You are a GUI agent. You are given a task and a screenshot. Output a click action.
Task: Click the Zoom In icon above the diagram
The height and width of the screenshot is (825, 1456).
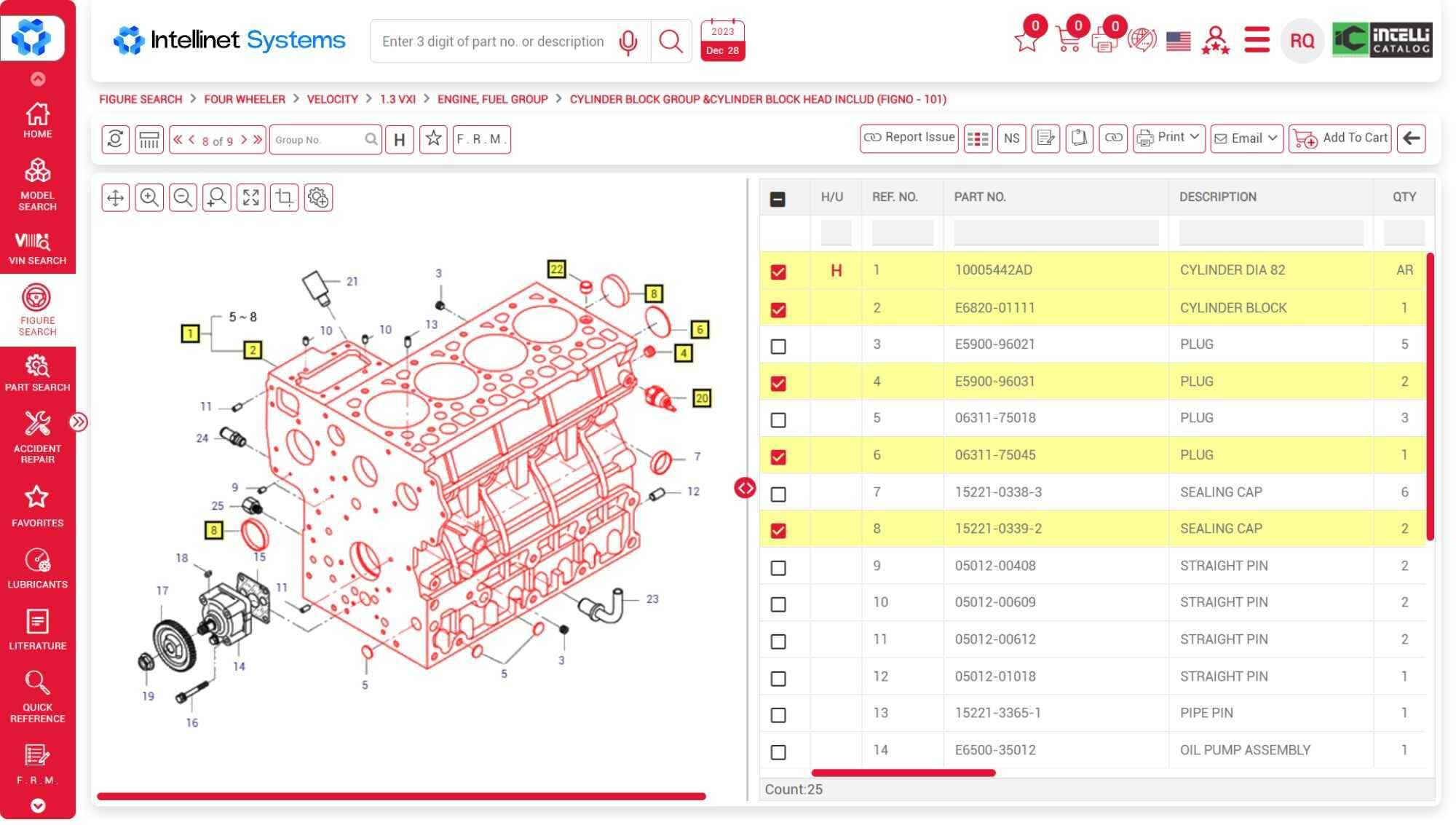pyautogui.click(x=149, y=197)
